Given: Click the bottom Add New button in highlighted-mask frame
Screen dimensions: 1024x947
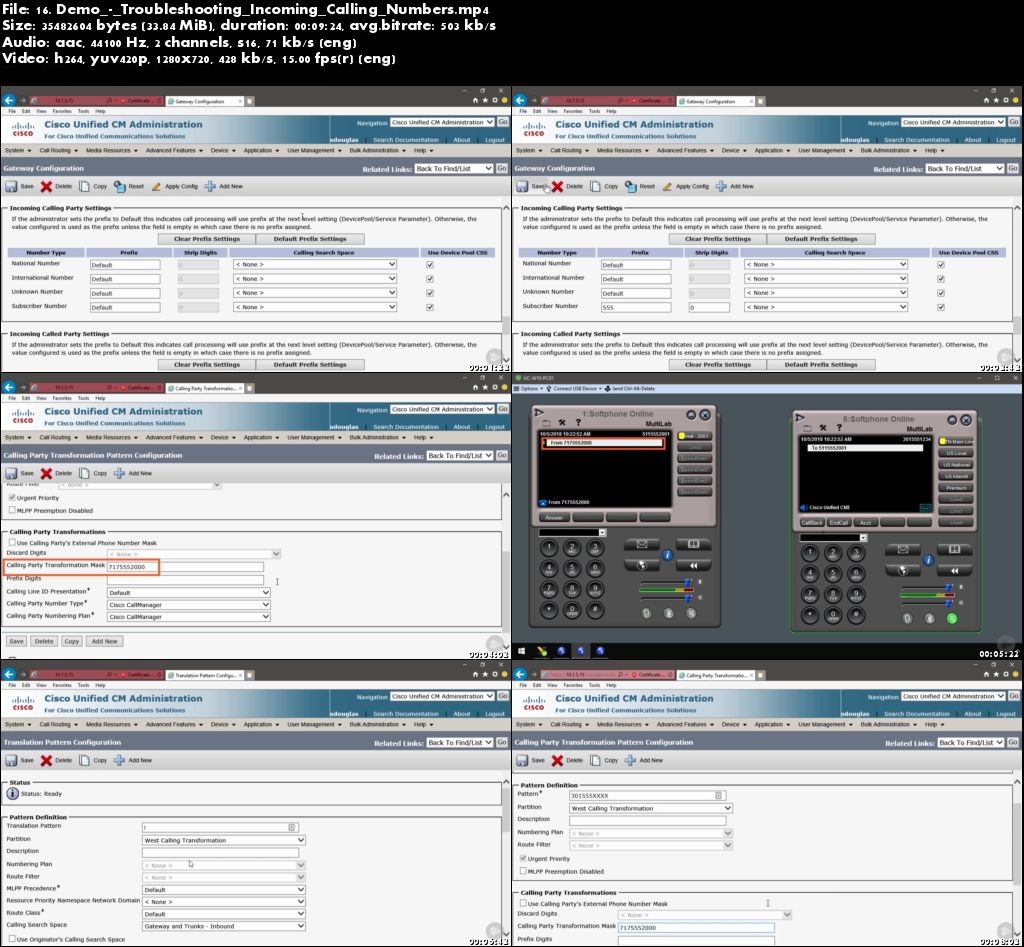Looking at the screenshot, I should [x=104, y=641].
